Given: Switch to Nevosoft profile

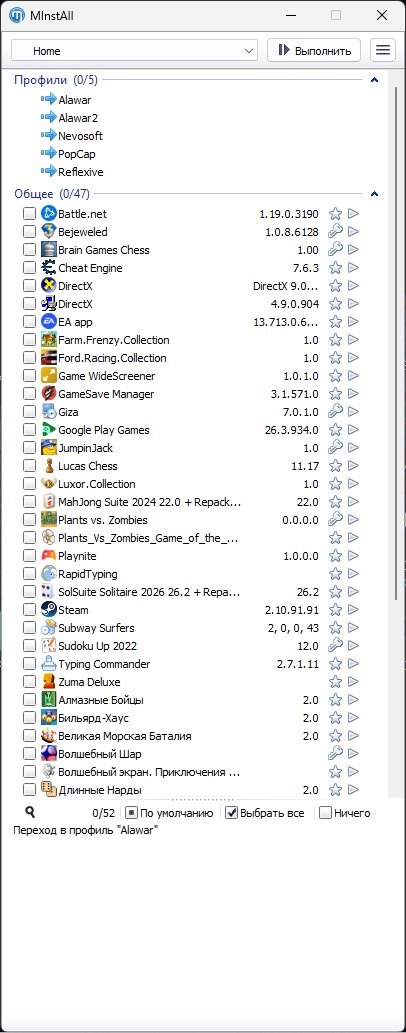Looking at the screenshot, I should (80, 136).
